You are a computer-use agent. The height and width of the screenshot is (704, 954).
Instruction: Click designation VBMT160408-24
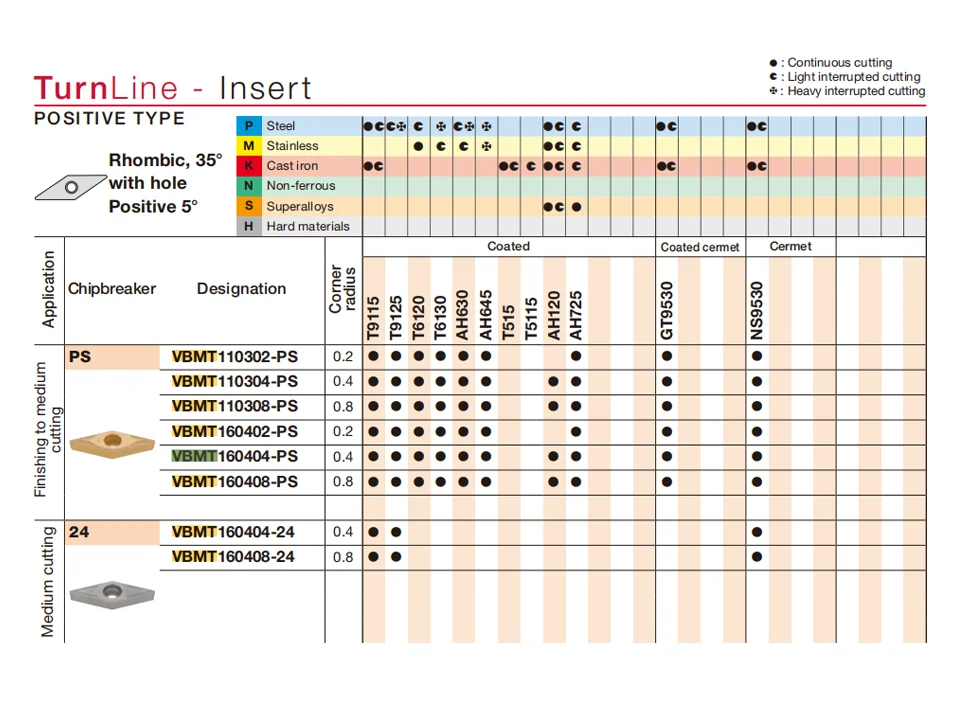(233, 557)
